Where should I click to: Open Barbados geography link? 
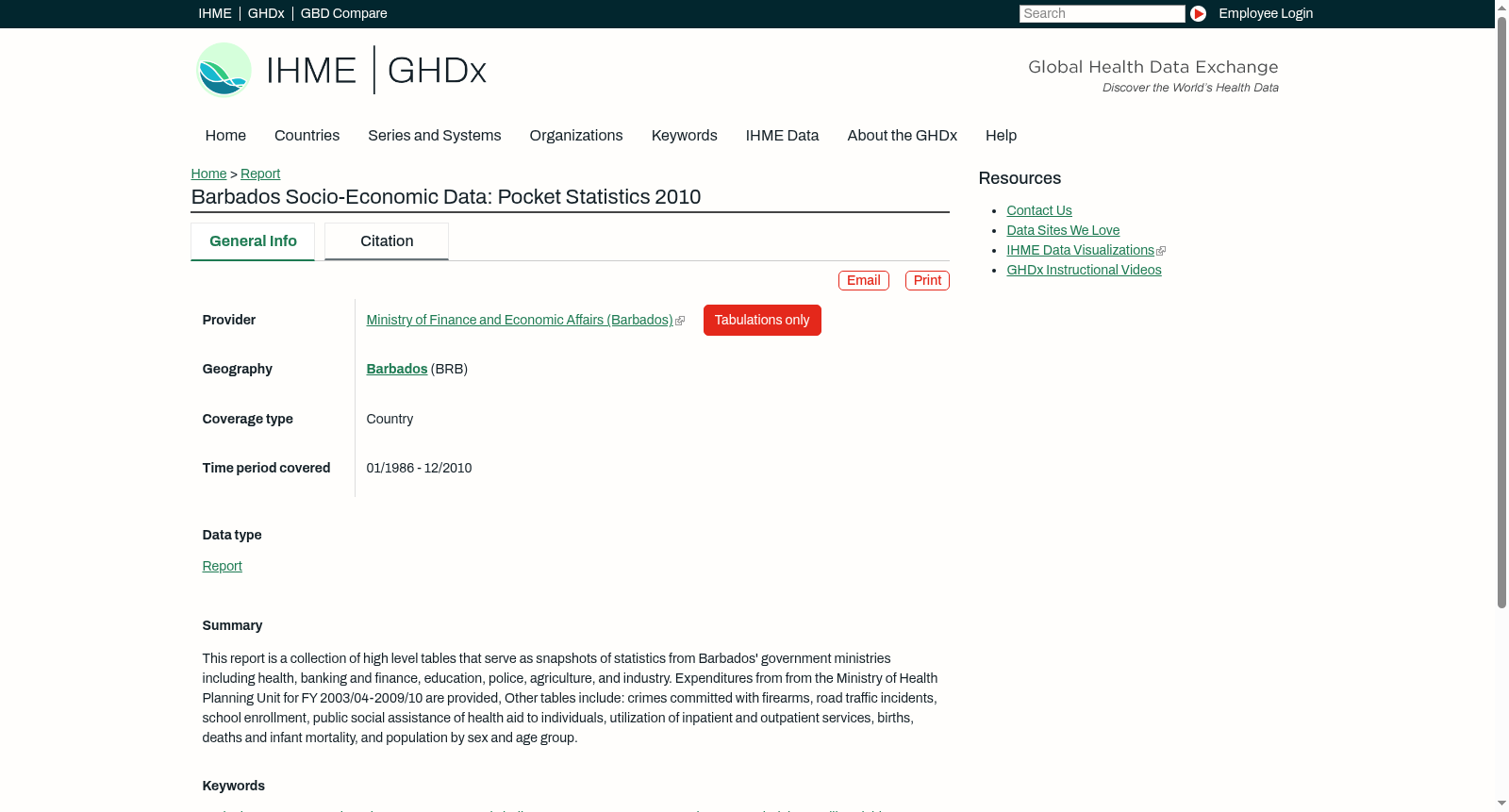397,370
